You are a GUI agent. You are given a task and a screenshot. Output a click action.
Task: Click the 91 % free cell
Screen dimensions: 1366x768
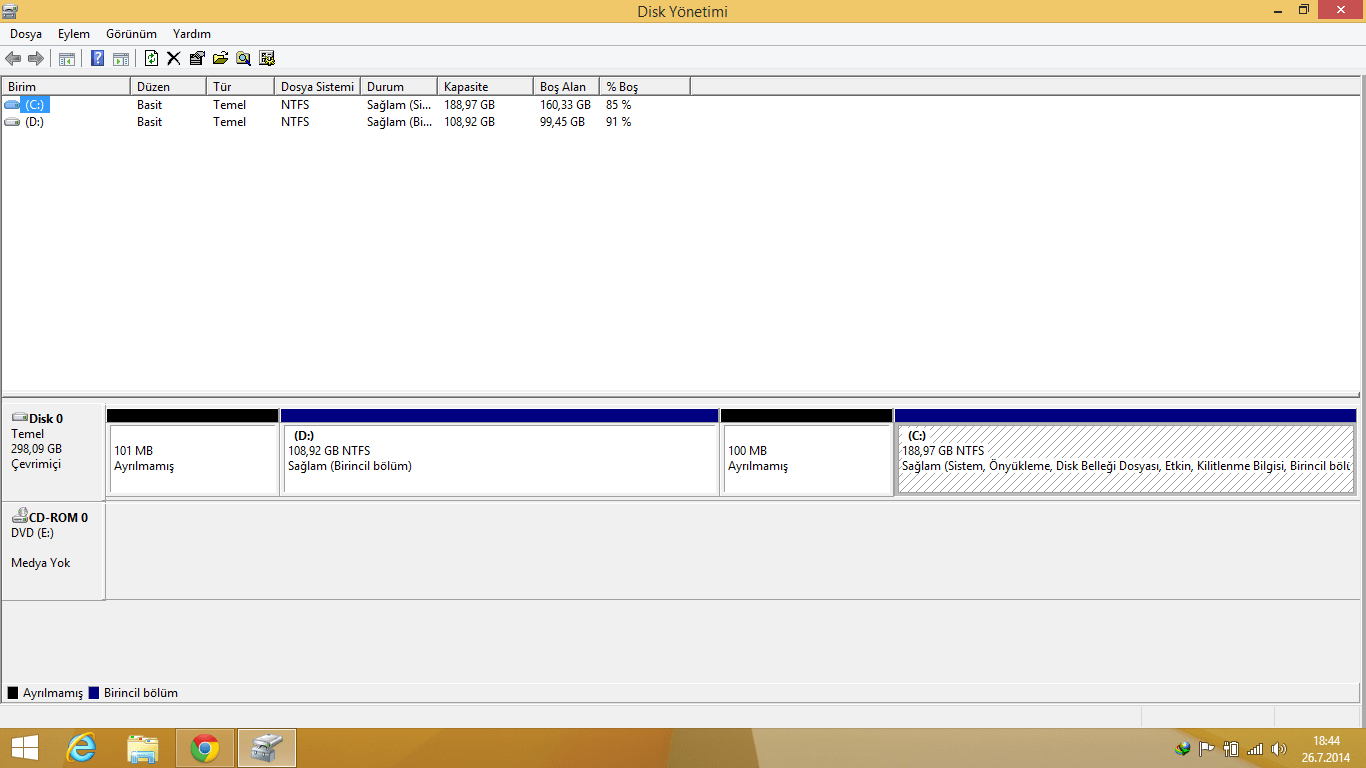618,122
